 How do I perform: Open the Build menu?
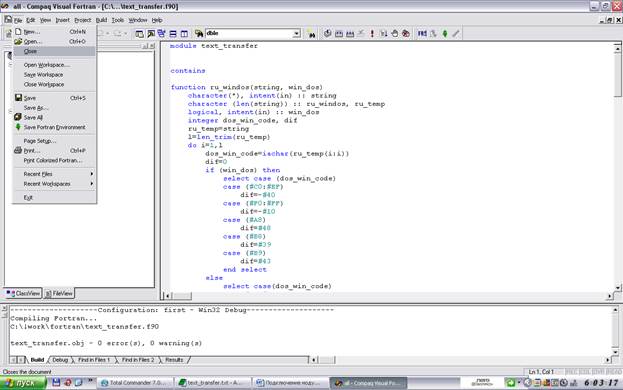coord(101,20)
